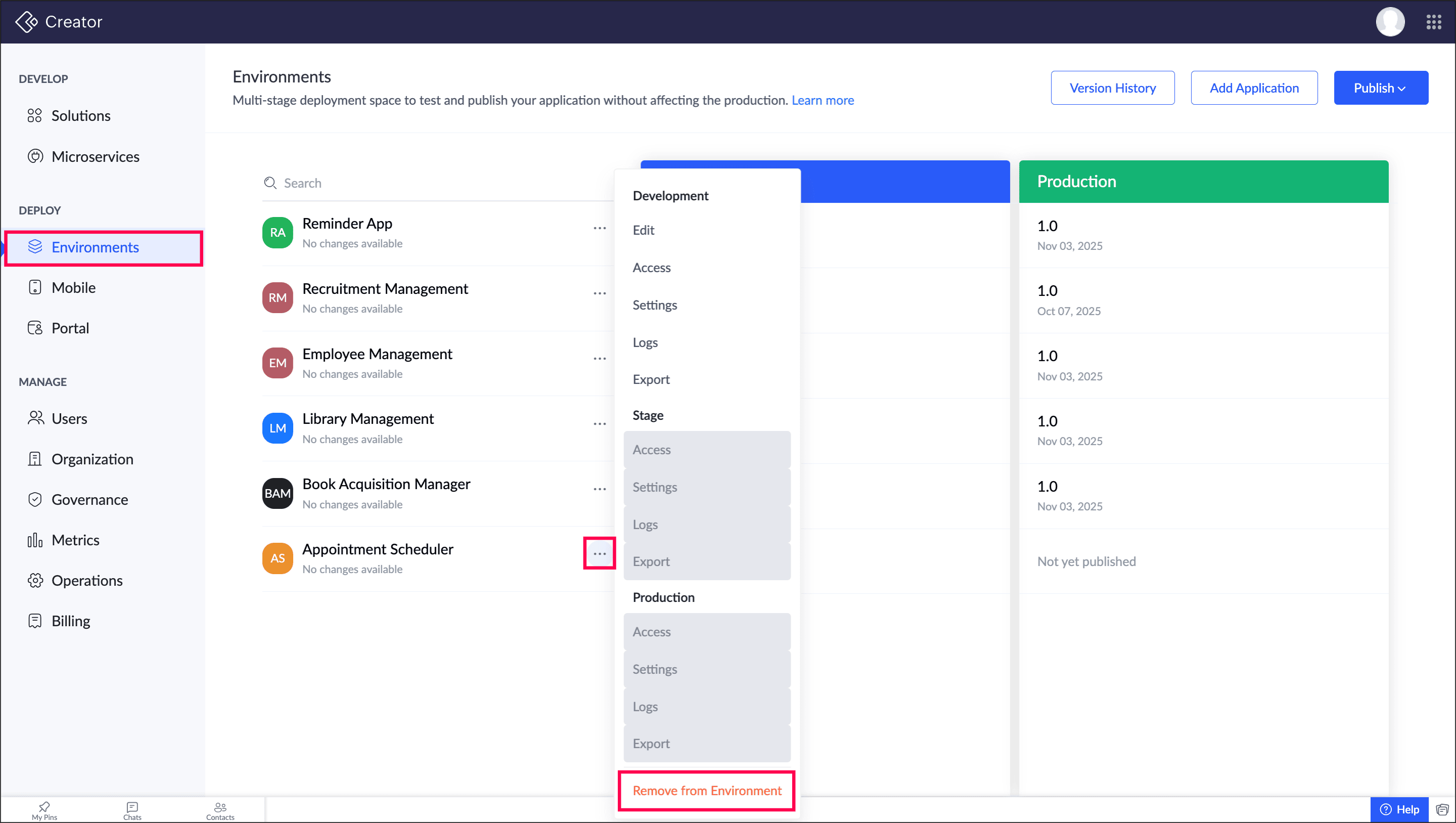Open the apps grid launcher icon
Viewport: 1456px width, 823px height.
1433,22
